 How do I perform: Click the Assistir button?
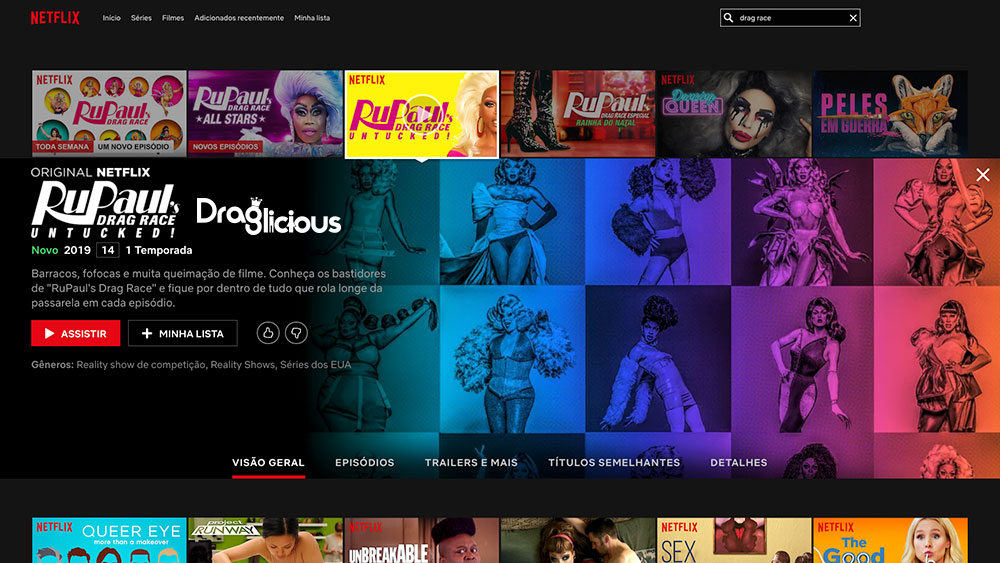75,333
